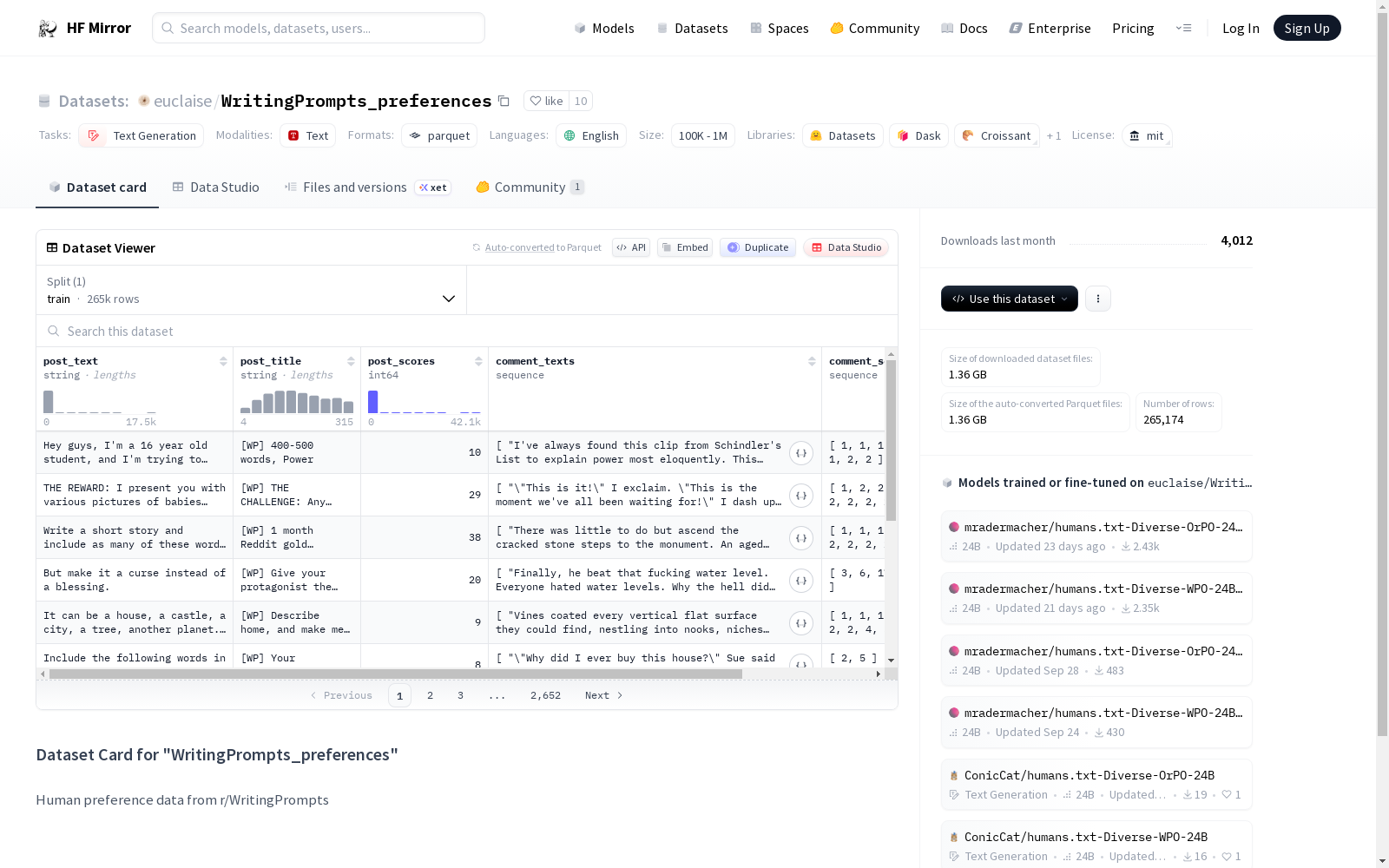The image size is (1389, 868).
Task: Go to page 2 of dataset rows
Action: (430, 695)
